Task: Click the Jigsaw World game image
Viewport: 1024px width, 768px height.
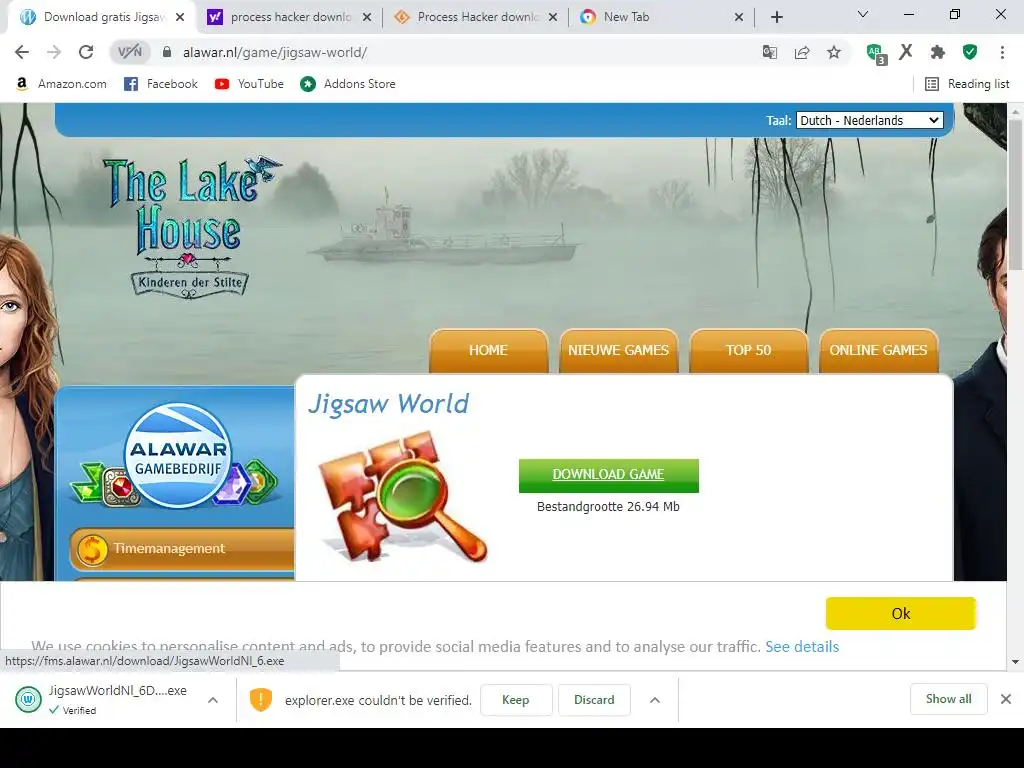Action: pyautogui.click(x=403, y=498)
